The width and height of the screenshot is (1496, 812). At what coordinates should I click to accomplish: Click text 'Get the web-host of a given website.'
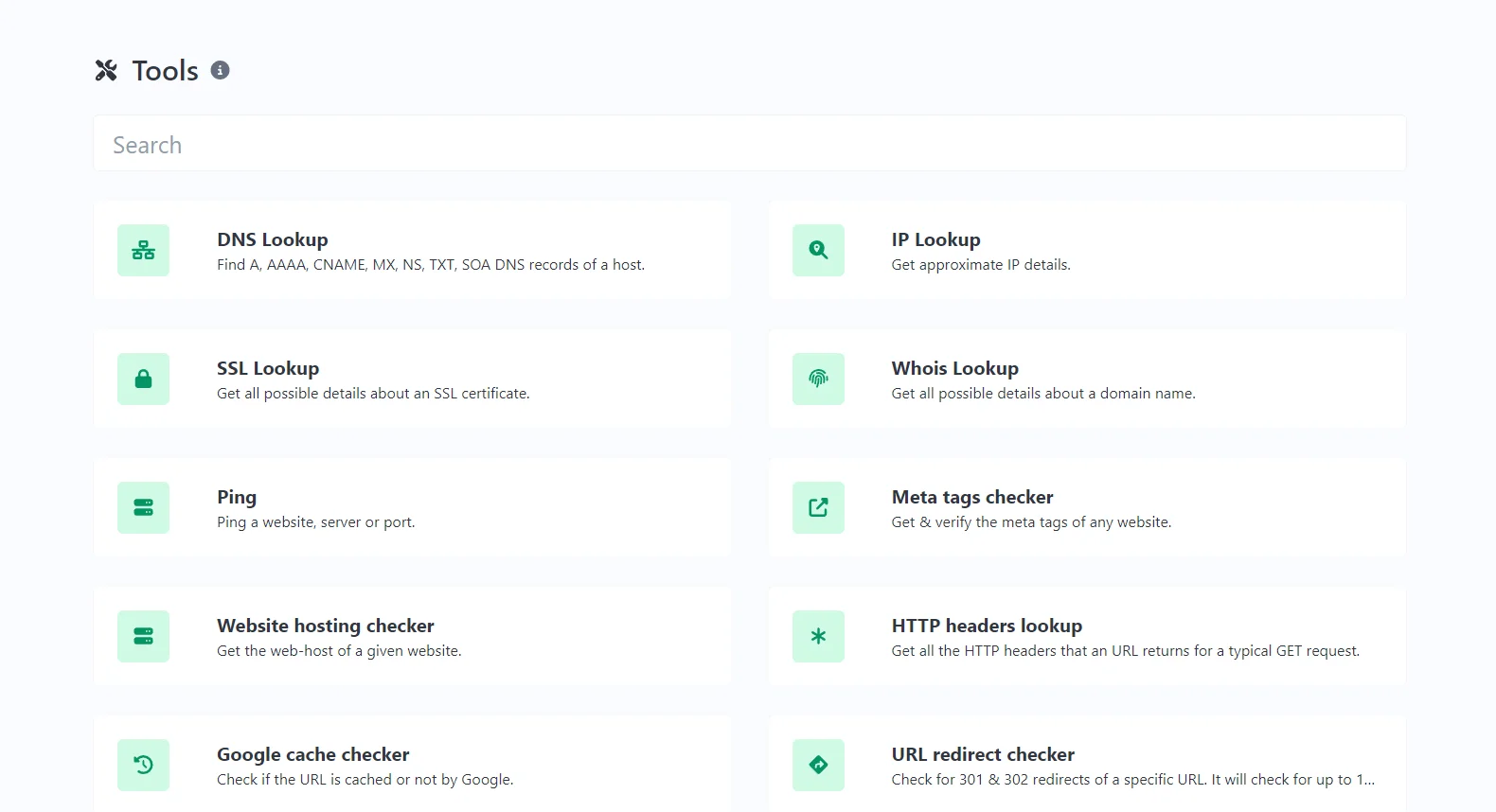click(339, 651)
